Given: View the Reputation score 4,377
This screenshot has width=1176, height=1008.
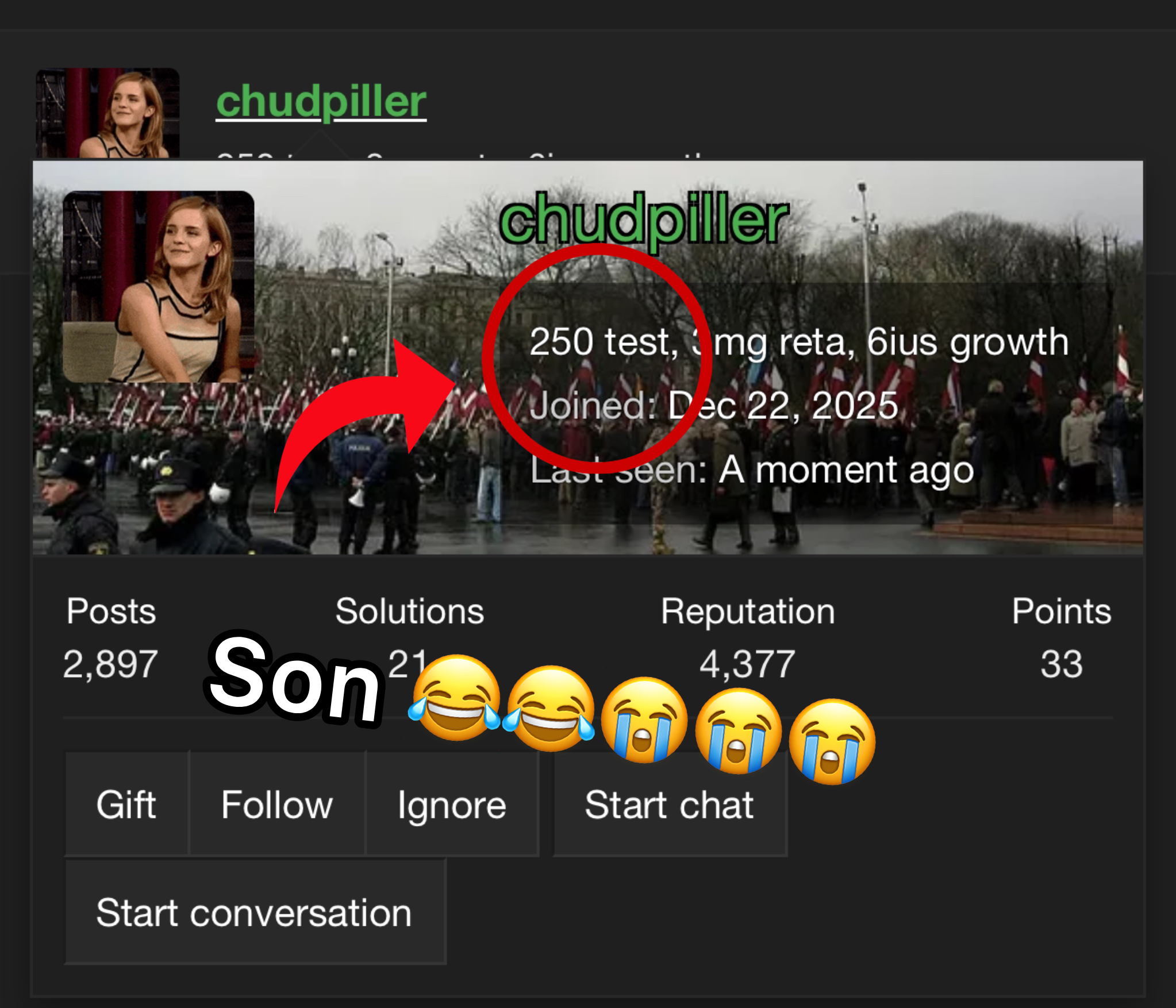Looking at the screenshot, I should (x=747, y=664).
